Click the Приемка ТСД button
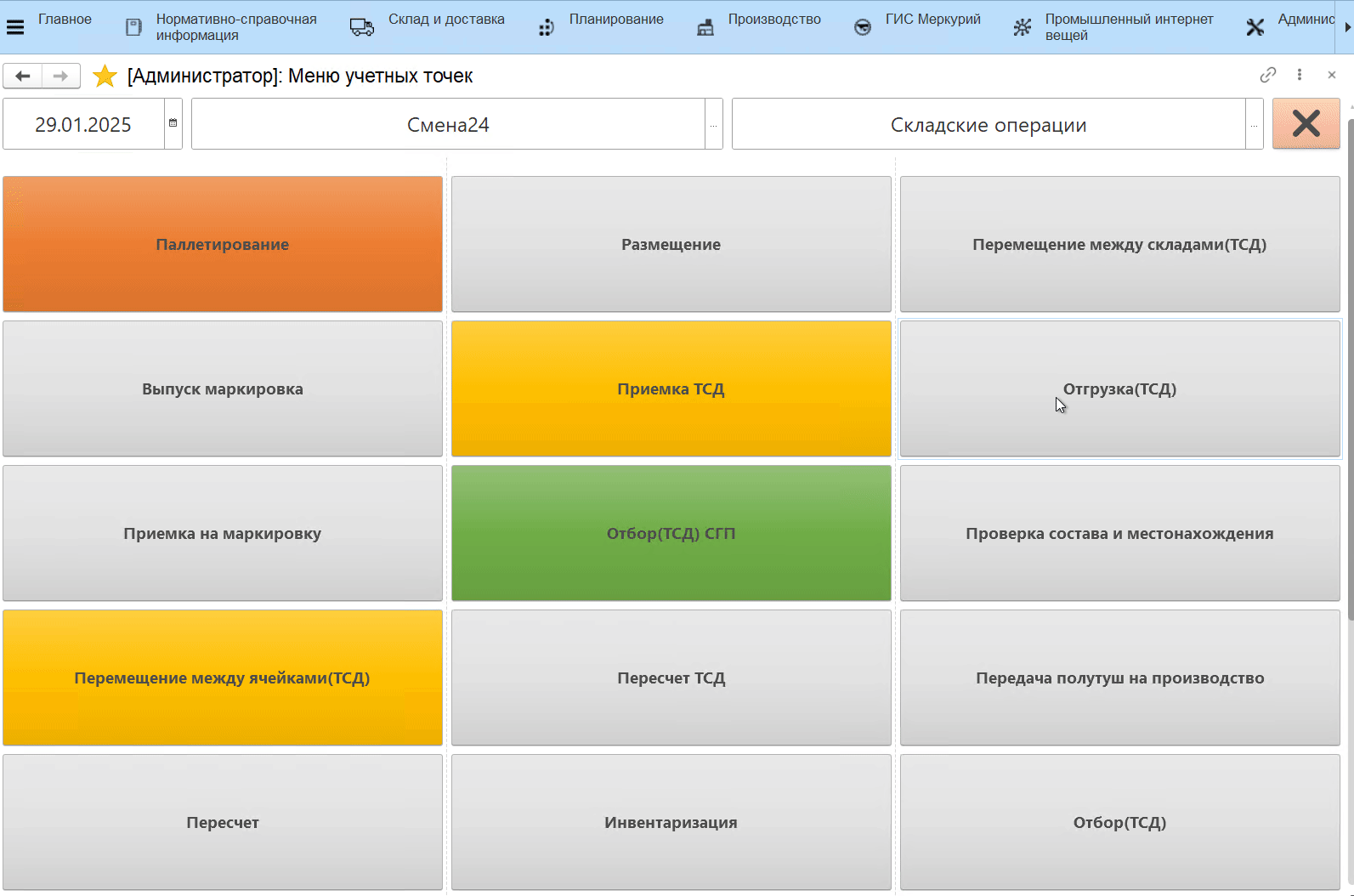Viewport: 1354px width, 896px height. click(x=671, y=388)
